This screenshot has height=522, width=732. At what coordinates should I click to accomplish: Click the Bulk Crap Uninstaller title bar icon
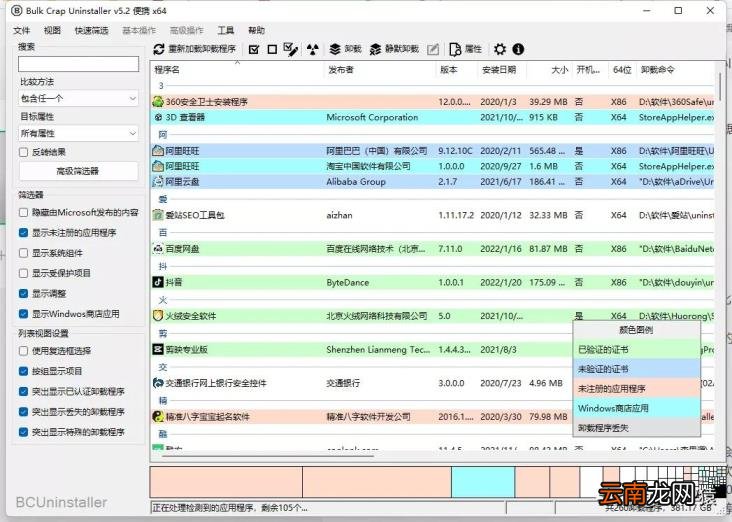(16, 11)
